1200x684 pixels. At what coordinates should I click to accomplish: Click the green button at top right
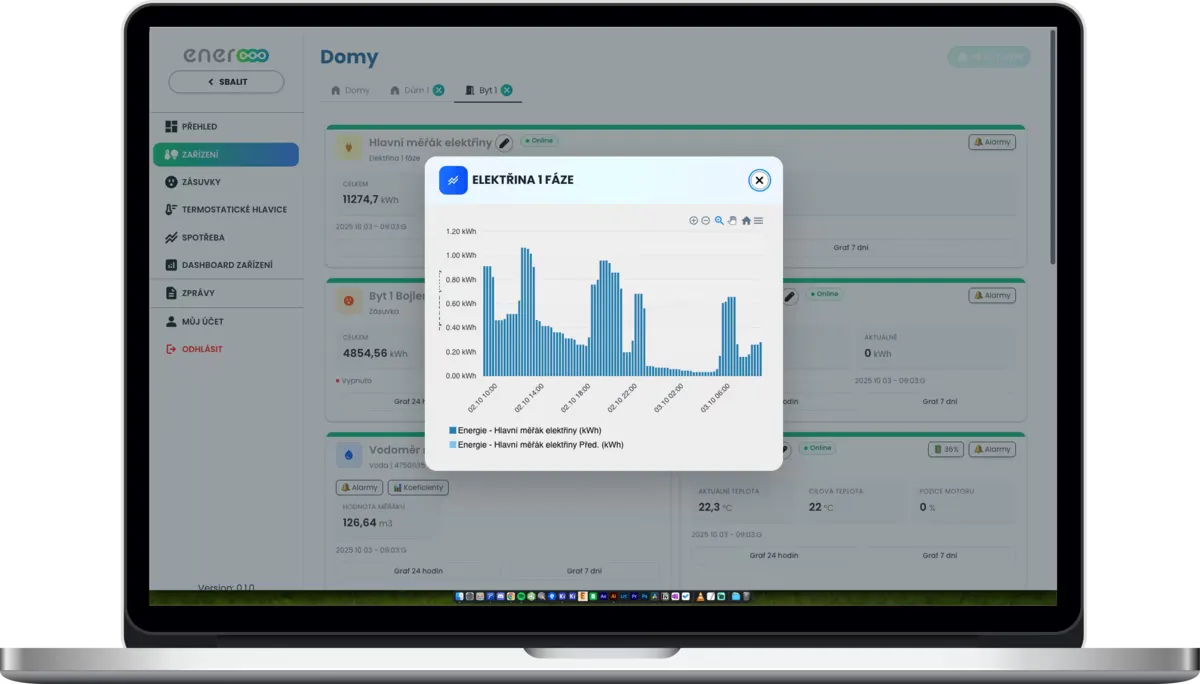(x=988, y=57)
